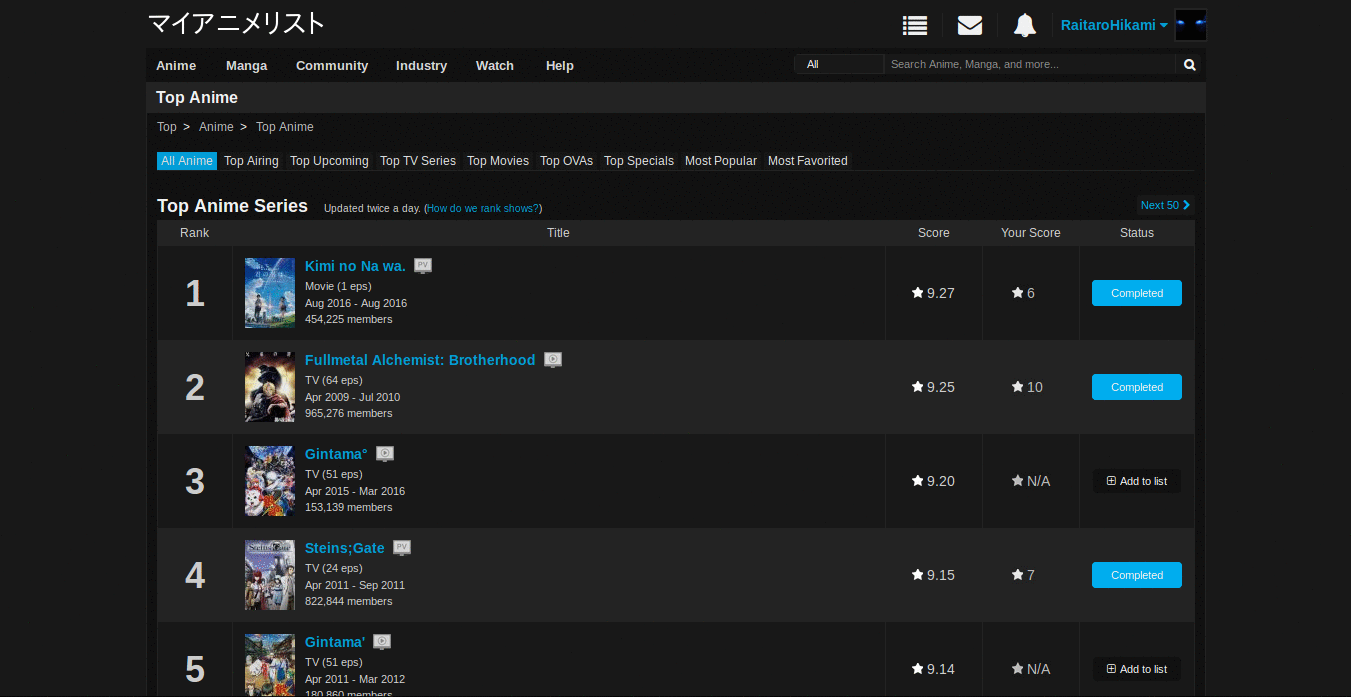
Task: Click Top Anime breadcrumb link
Action: tap(285, 127)
